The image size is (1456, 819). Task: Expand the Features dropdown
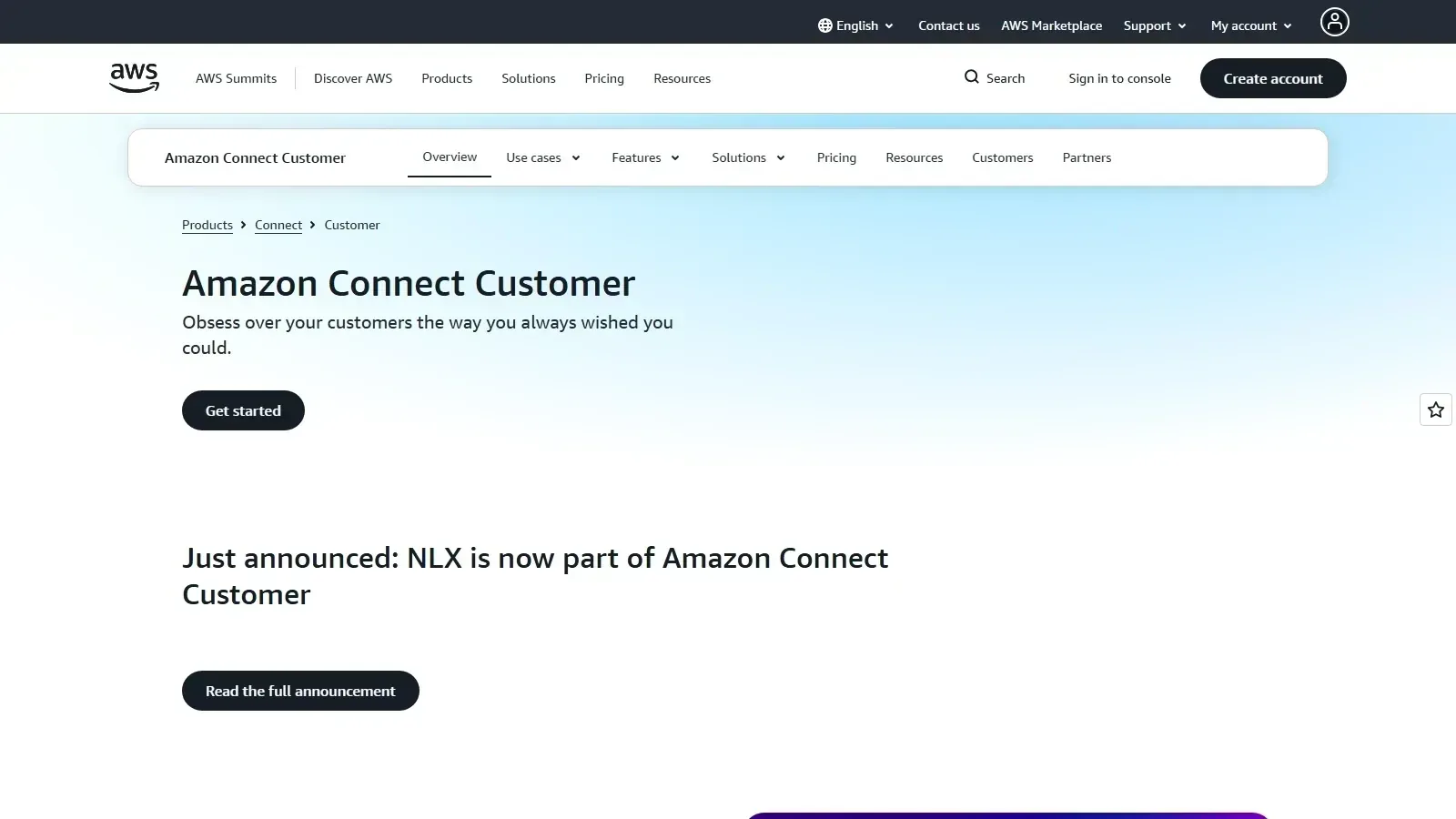pyautogui.click(x=646, y=157)
